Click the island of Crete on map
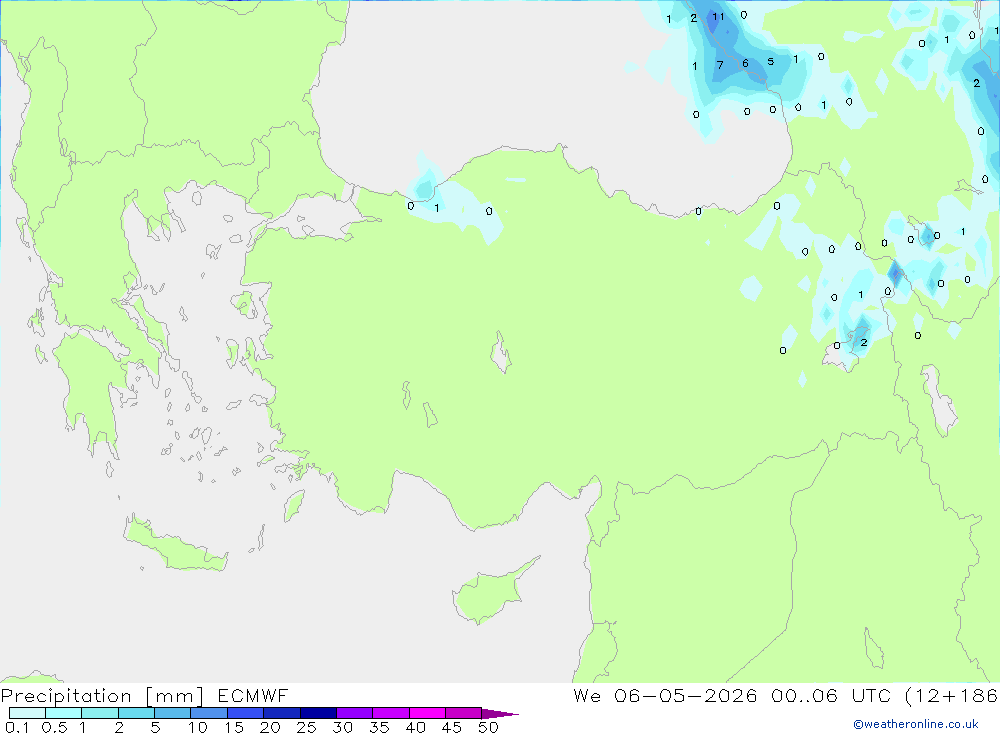Screen dimensions: 1000x733 173,544
